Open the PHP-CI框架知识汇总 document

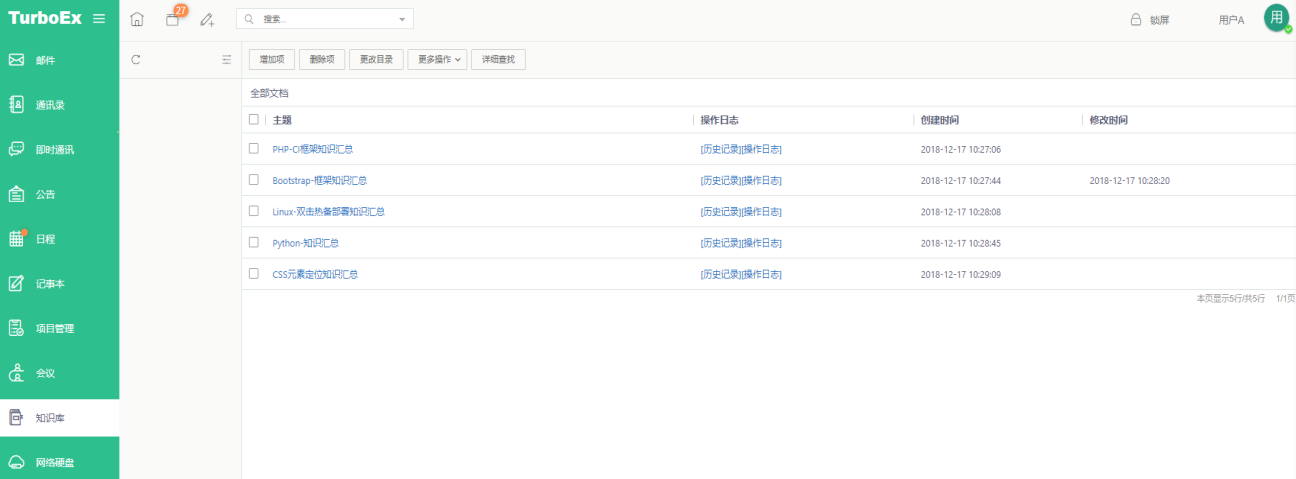[x=312, y=149]
